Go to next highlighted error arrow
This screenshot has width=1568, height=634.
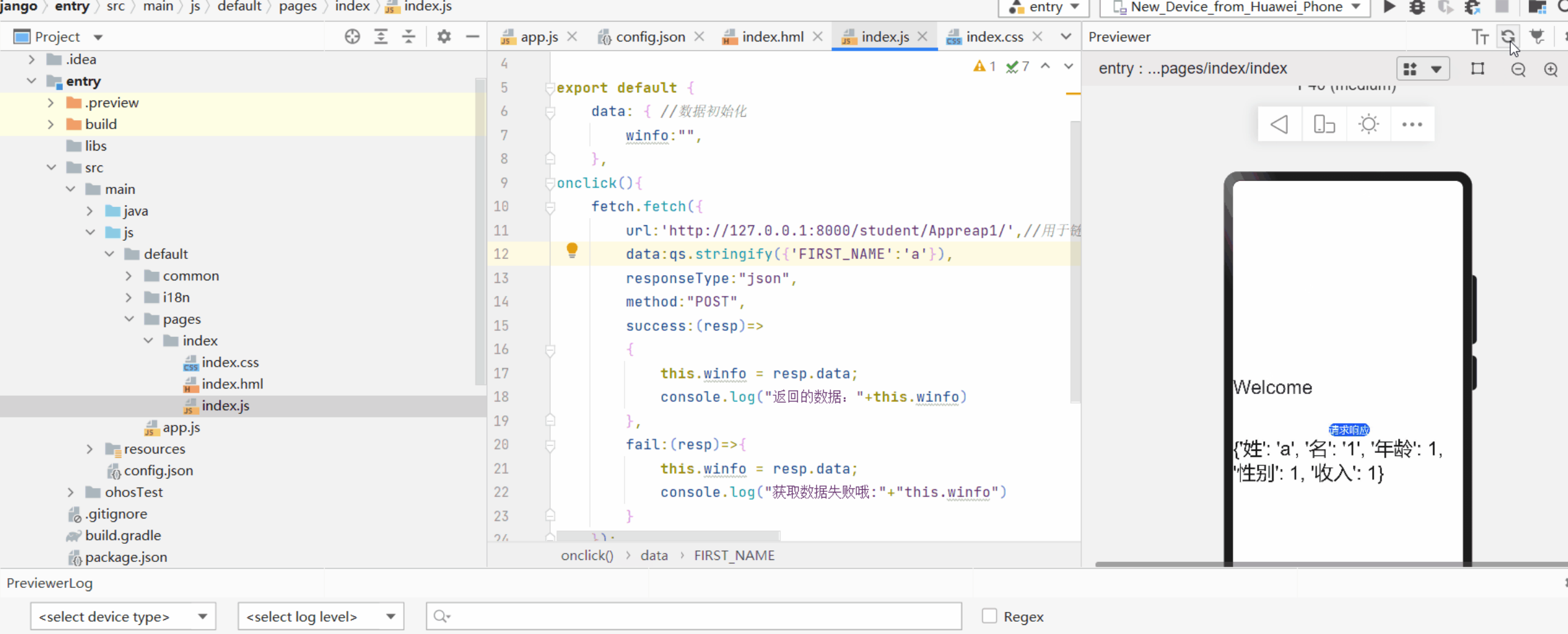[x=1068, y=66]
